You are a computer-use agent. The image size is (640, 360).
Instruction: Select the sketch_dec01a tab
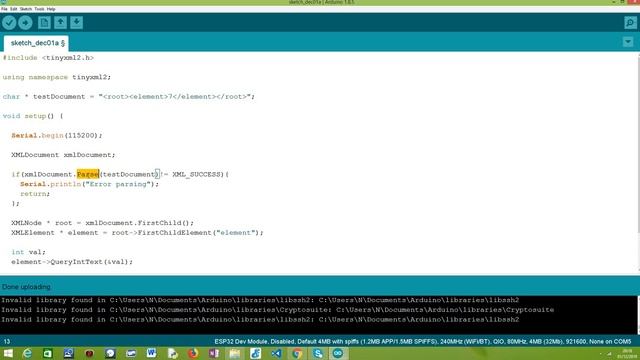[x=36, y=43]
